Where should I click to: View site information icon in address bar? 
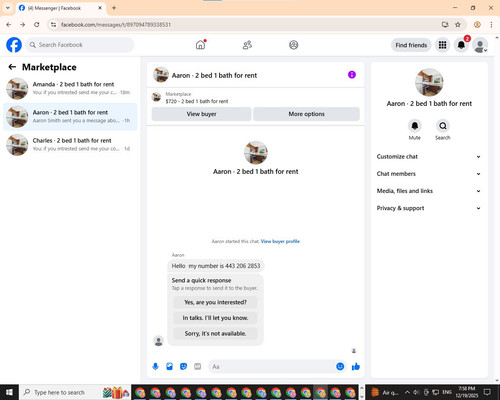click(53, 25)
